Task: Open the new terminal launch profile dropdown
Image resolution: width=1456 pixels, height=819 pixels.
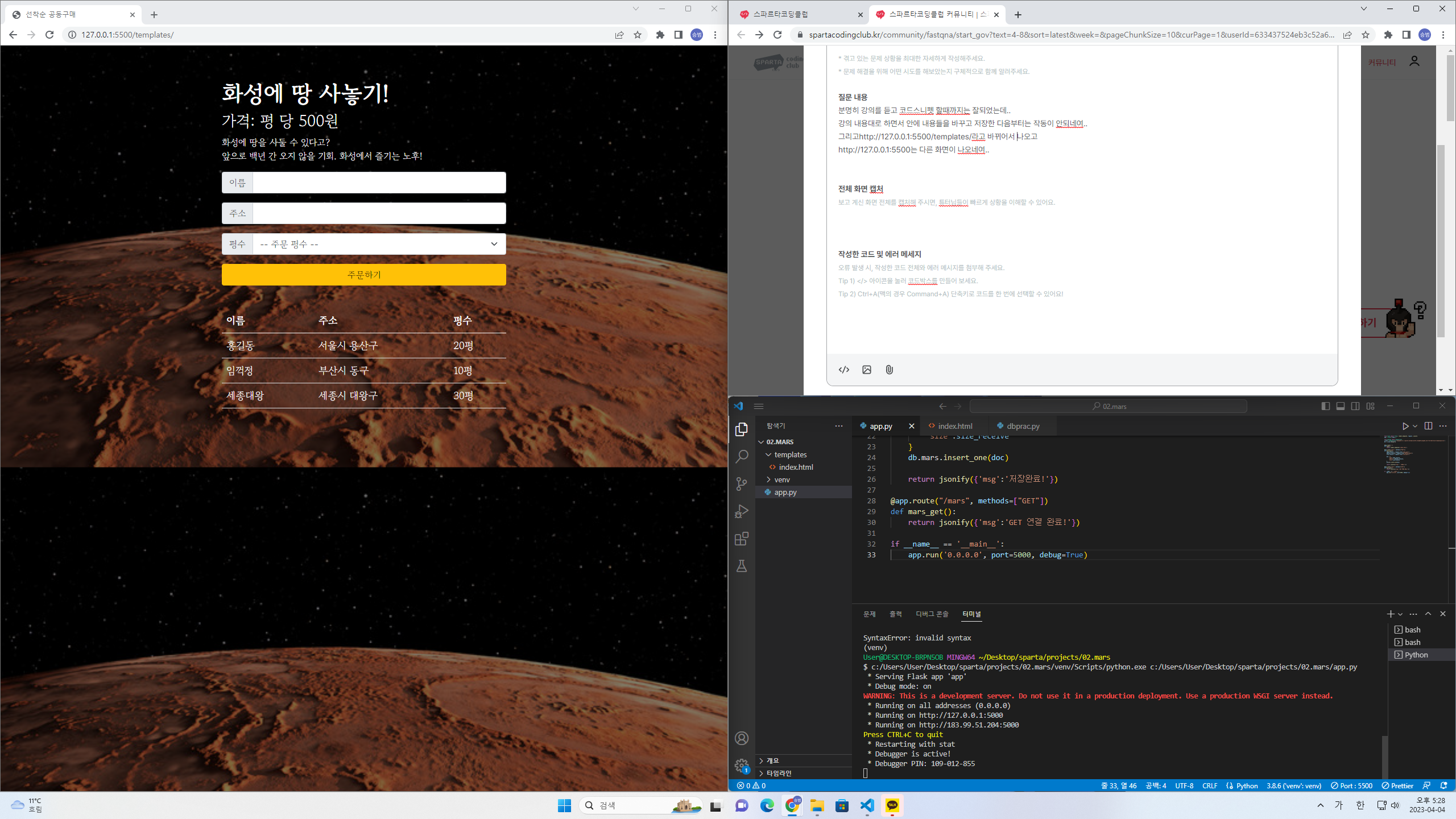Action: tap(1400, 614)
